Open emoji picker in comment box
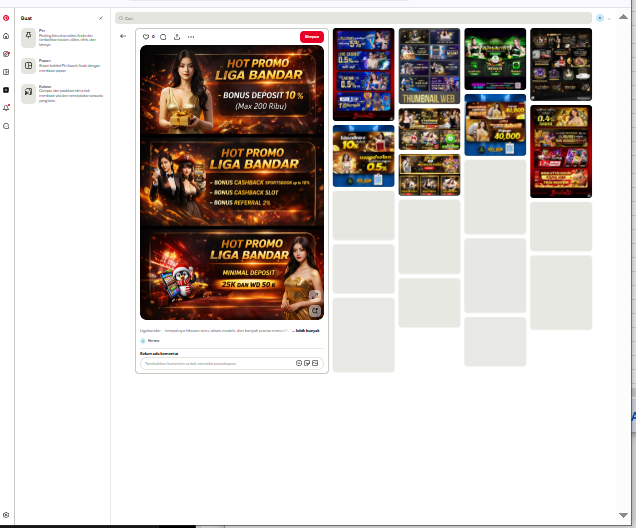Viewport: 636px width, 528px height. tap(299, 363)
